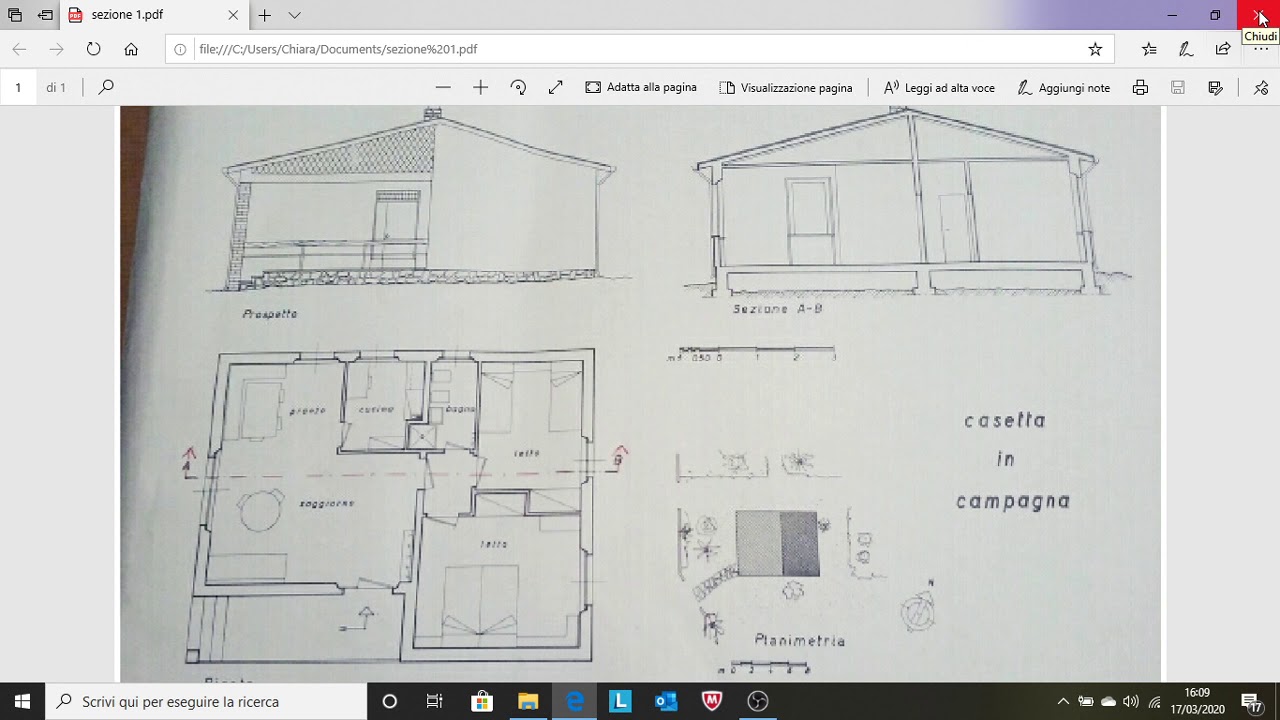The image size is (1280, 720).
Task: Open the Action Center notifications
Action: click(x=1251, y=701)
